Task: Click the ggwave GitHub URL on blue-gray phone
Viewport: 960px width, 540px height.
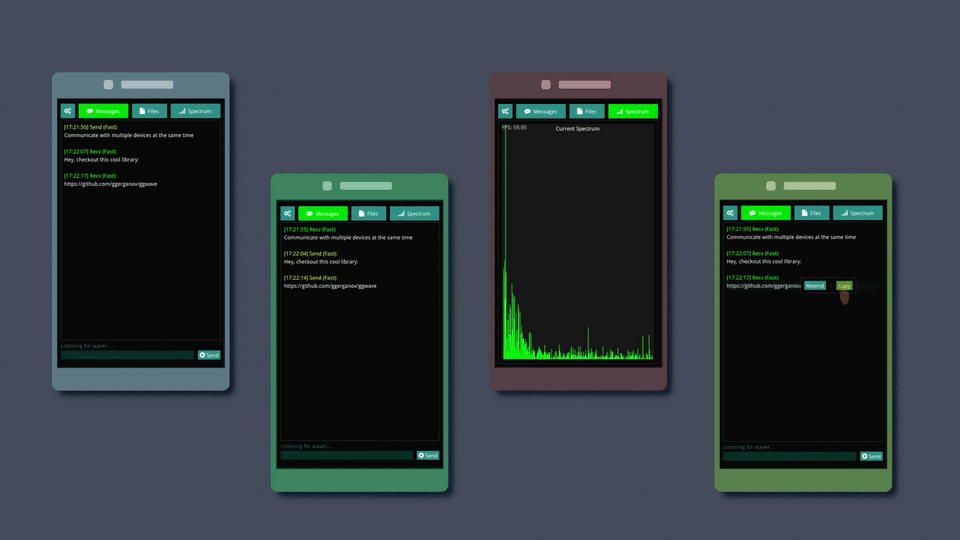Action: click(x=111, y=184)
